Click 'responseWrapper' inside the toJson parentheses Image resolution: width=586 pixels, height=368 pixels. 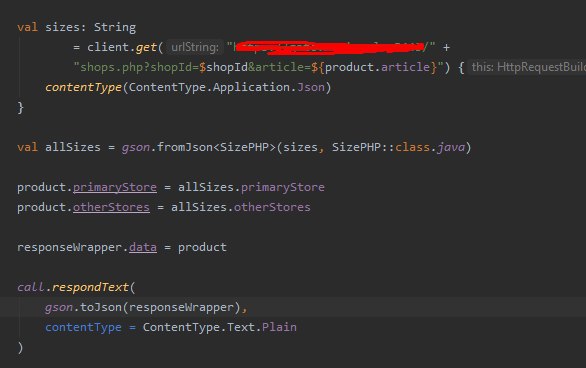click(x=181, y=307)
